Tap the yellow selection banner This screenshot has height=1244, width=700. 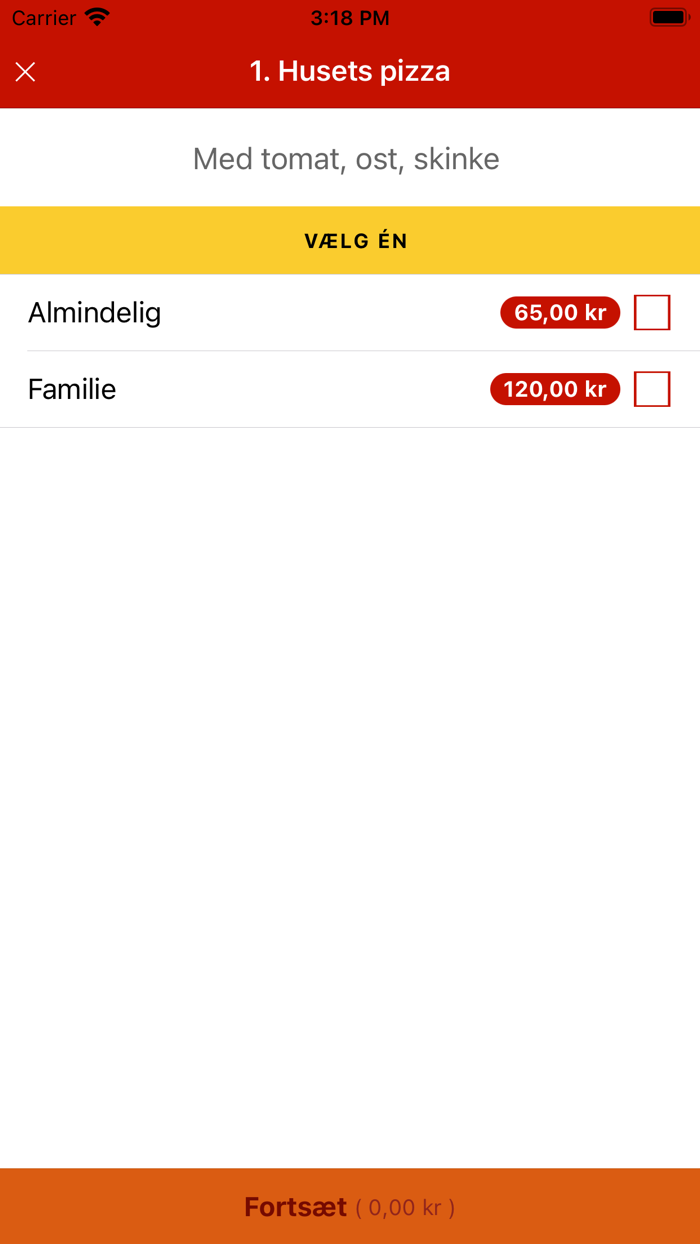[350, 240]
